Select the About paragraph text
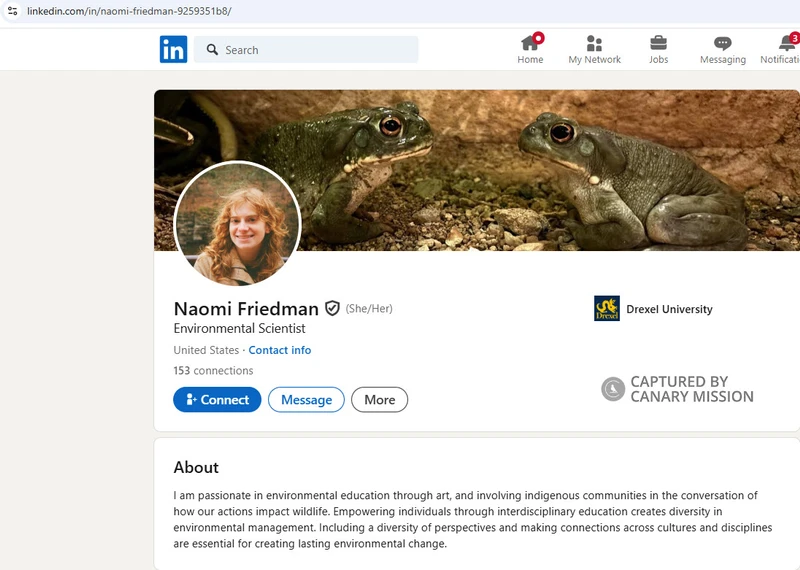 [473, 519]
